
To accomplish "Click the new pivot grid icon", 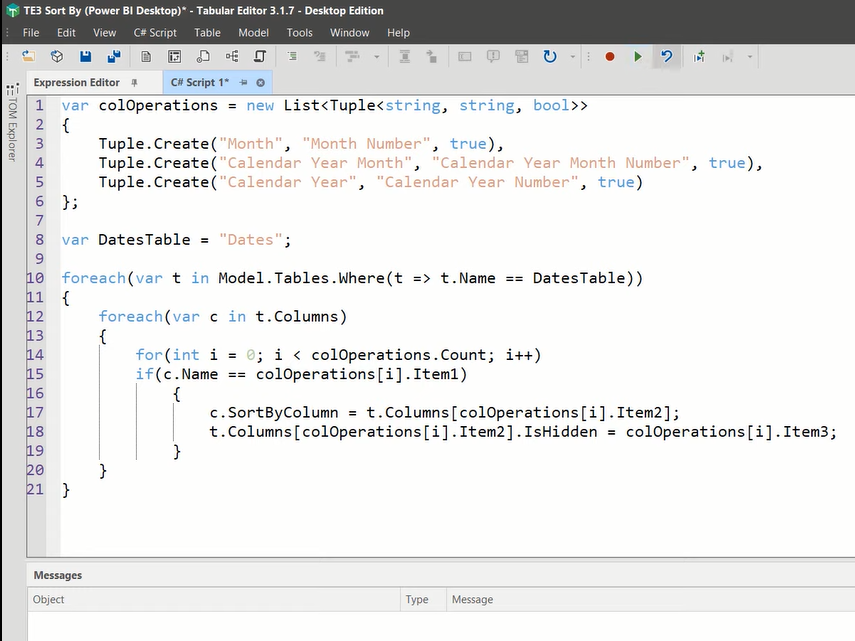I will point(174,57).
